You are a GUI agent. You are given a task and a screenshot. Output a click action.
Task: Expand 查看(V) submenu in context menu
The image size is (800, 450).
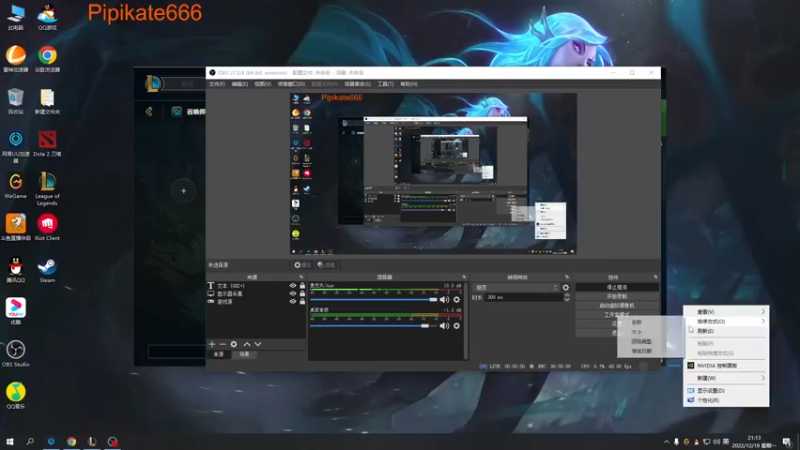click(726, 312)
